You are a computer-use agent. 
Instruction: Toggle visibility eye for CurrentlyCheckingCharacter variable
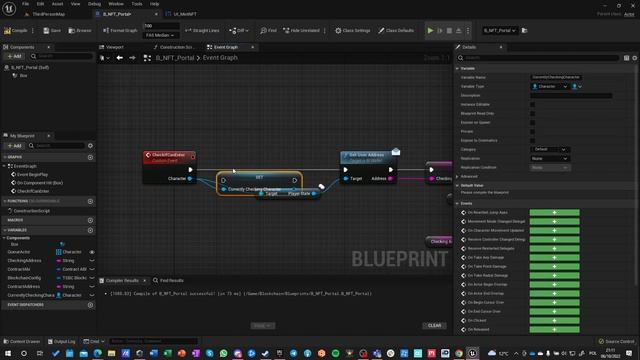pyautogui.click(x=92, y=295)
